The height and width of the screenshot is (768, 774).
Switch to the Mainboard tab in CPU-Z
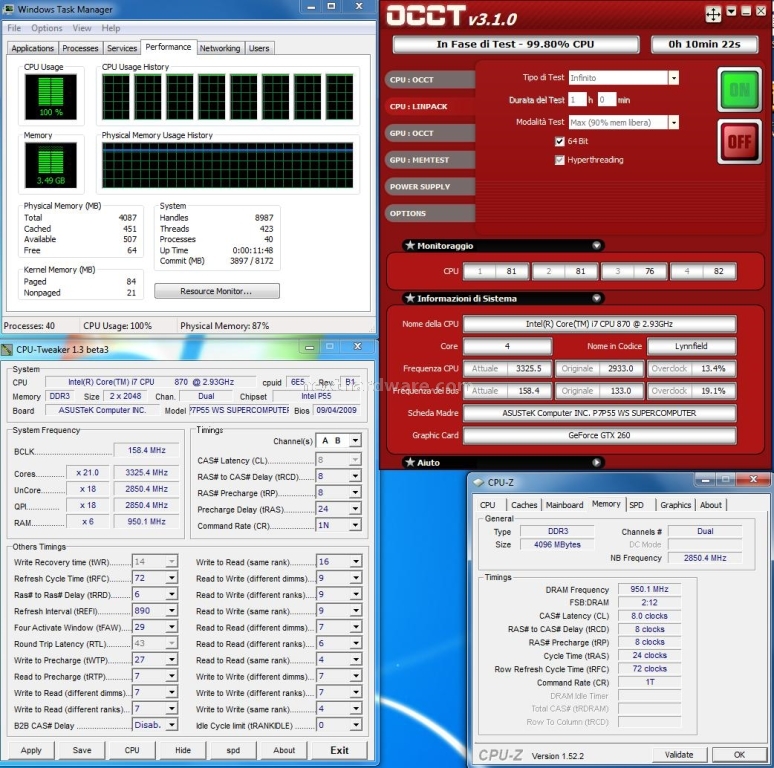[564, 505]
